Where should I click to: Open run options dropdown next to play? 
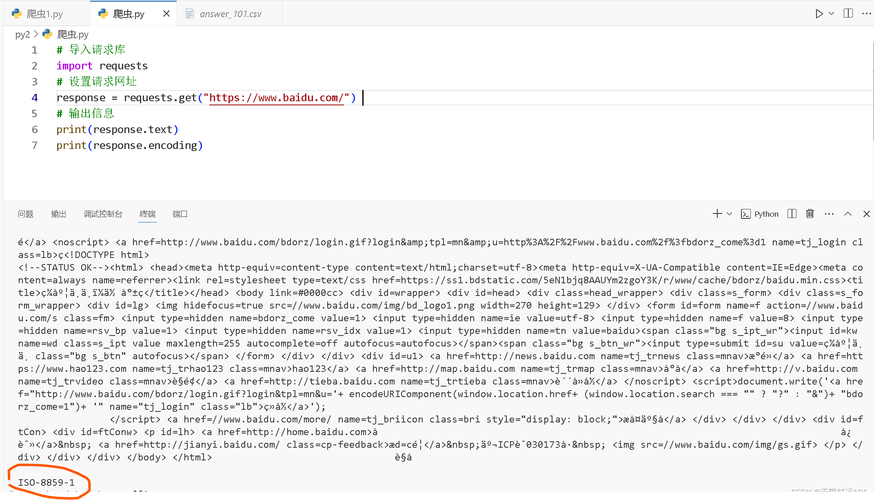831,13
